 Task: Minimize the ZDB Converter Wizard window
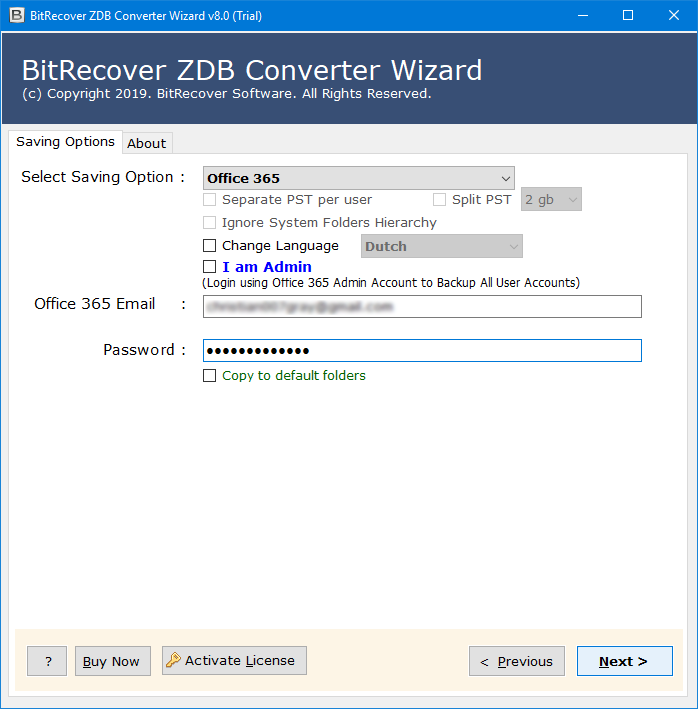pyautogui.click(x=583, y=15)
